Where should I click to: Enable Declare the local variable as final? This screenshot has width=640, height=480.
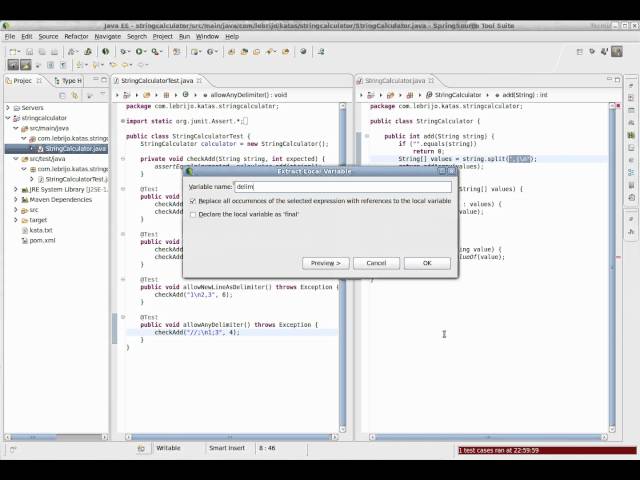point(193,214)
